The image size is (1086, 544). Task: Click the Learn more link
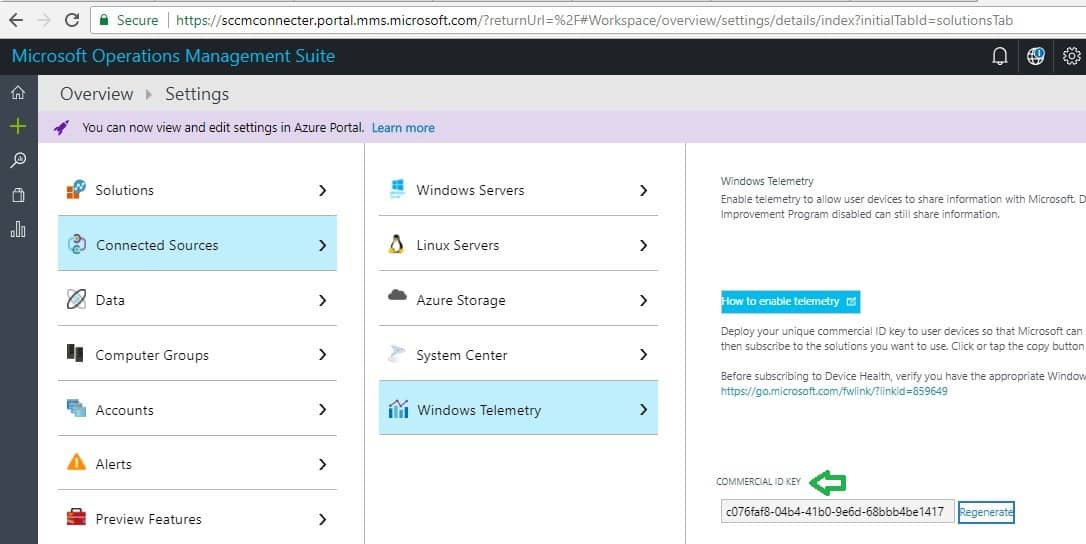coord(403,128)
